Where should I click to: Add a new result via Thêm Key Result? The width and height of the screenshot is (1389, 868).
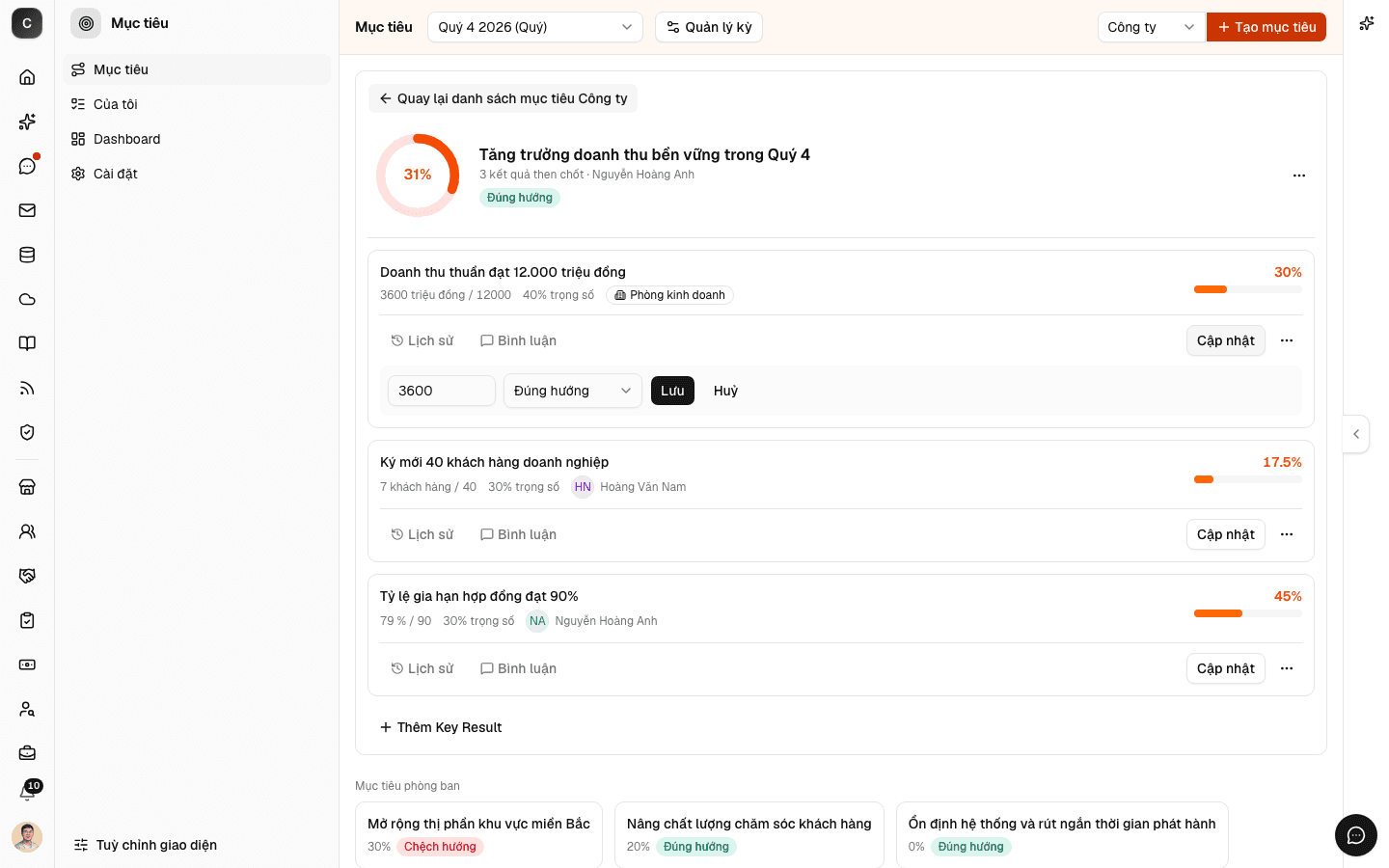point(441,727)
